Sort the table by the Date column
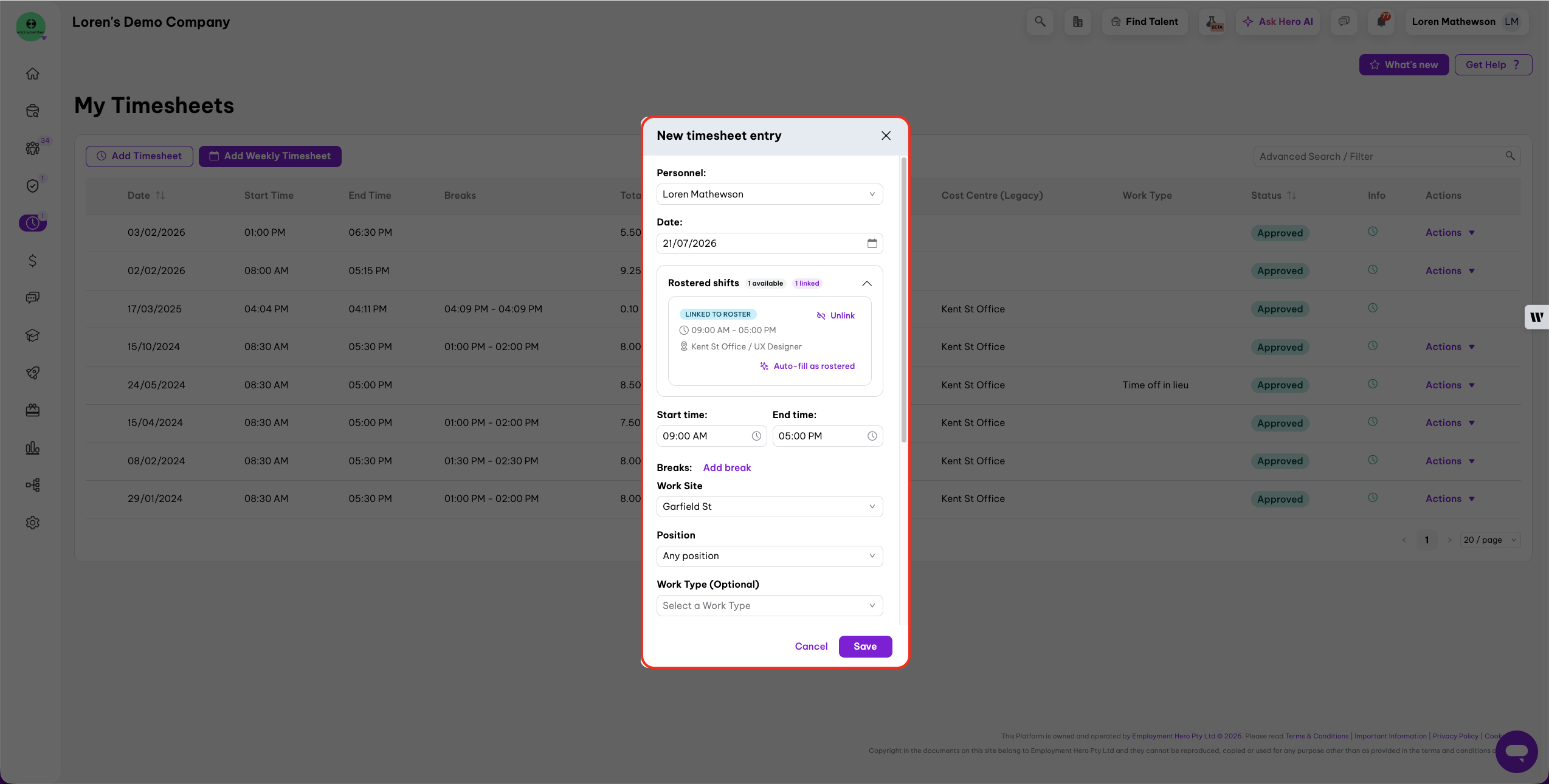The image size is (1549, 784). (x=160, y=195)
